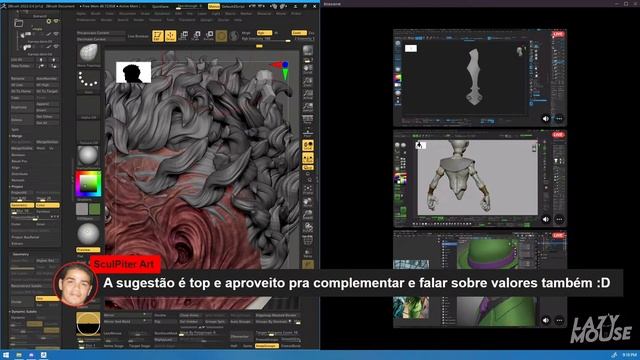
Task: Select the Scale transform button
Action: click(196, 36)
